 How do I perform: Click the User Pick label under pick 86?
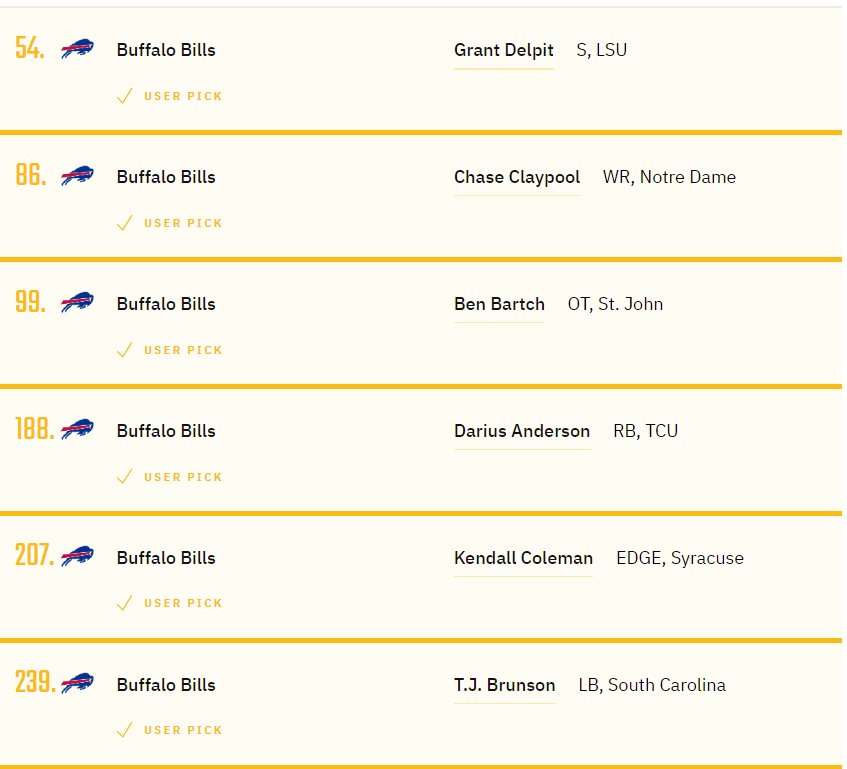[x=183, y=223]
